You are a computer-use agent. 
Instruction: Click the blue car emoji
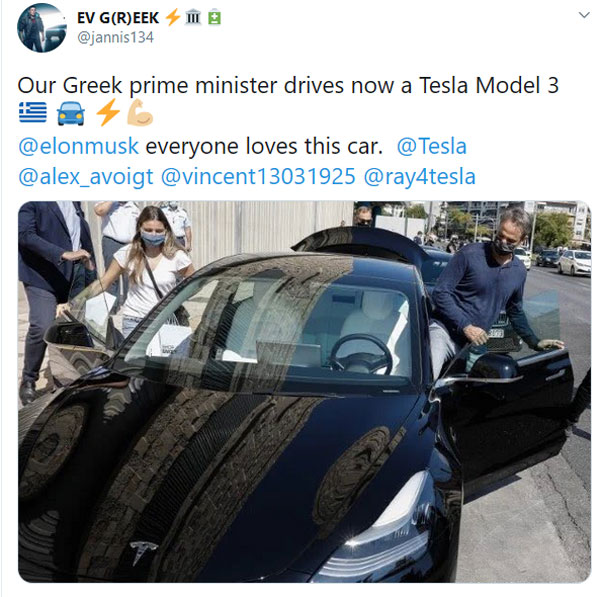(x=71, y=113)
